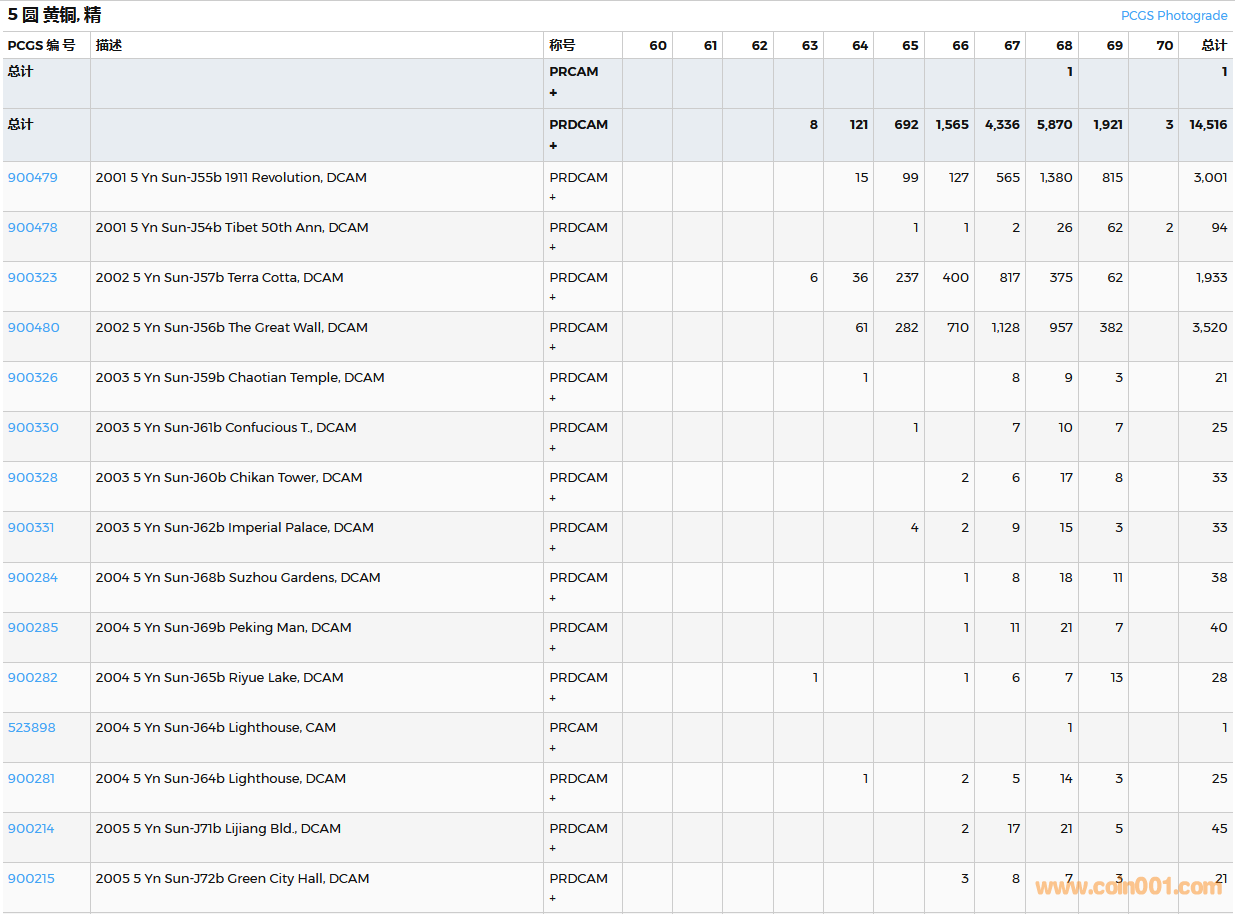Image resolution: width=1235 pixels, height=914 pixels.
Task: Open the 900215 Green City Hall link
Action: 31,879
